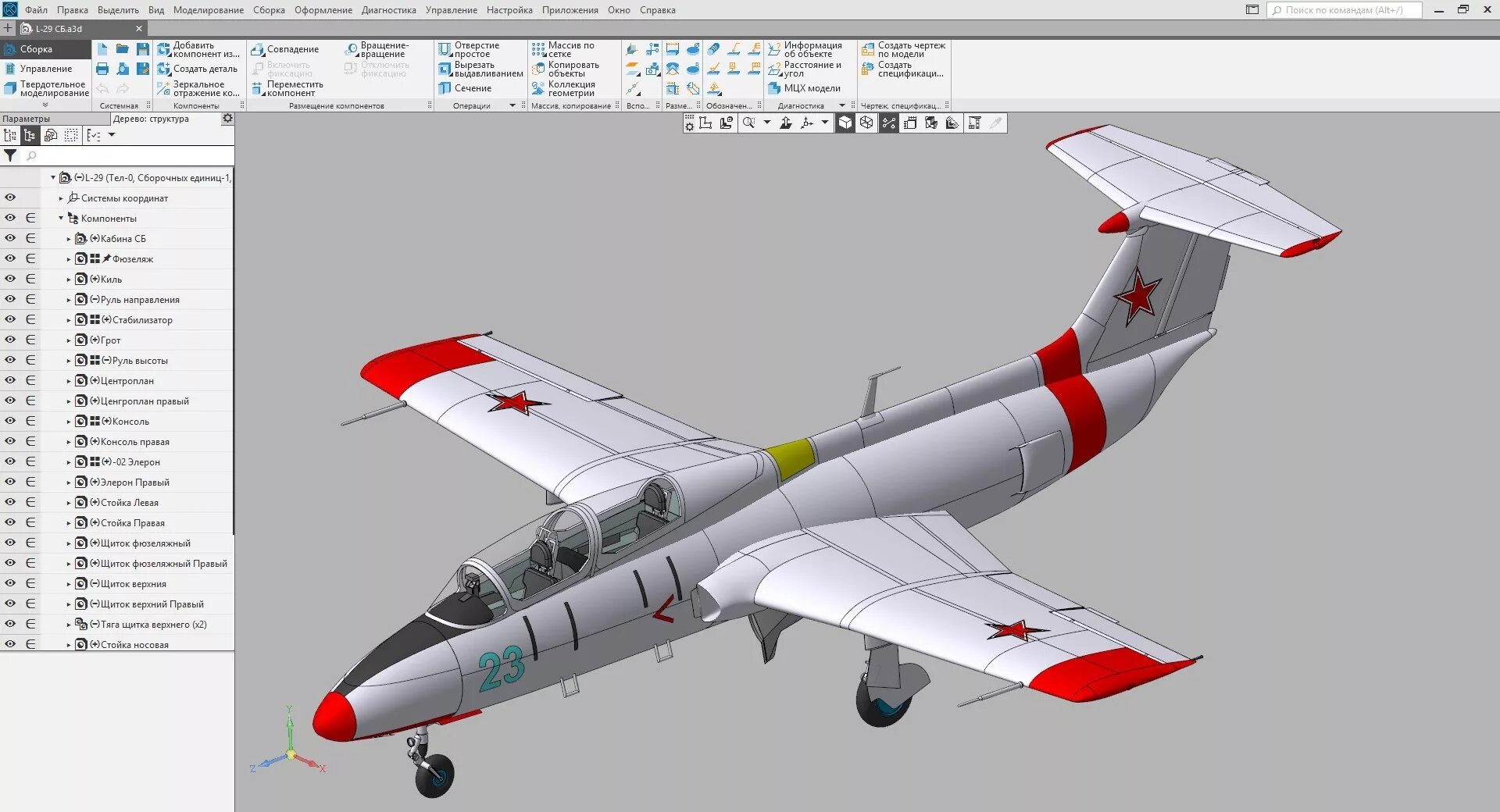Click the Создать чертеж по модели icon
1500x812 pixels.
(868, 49)
